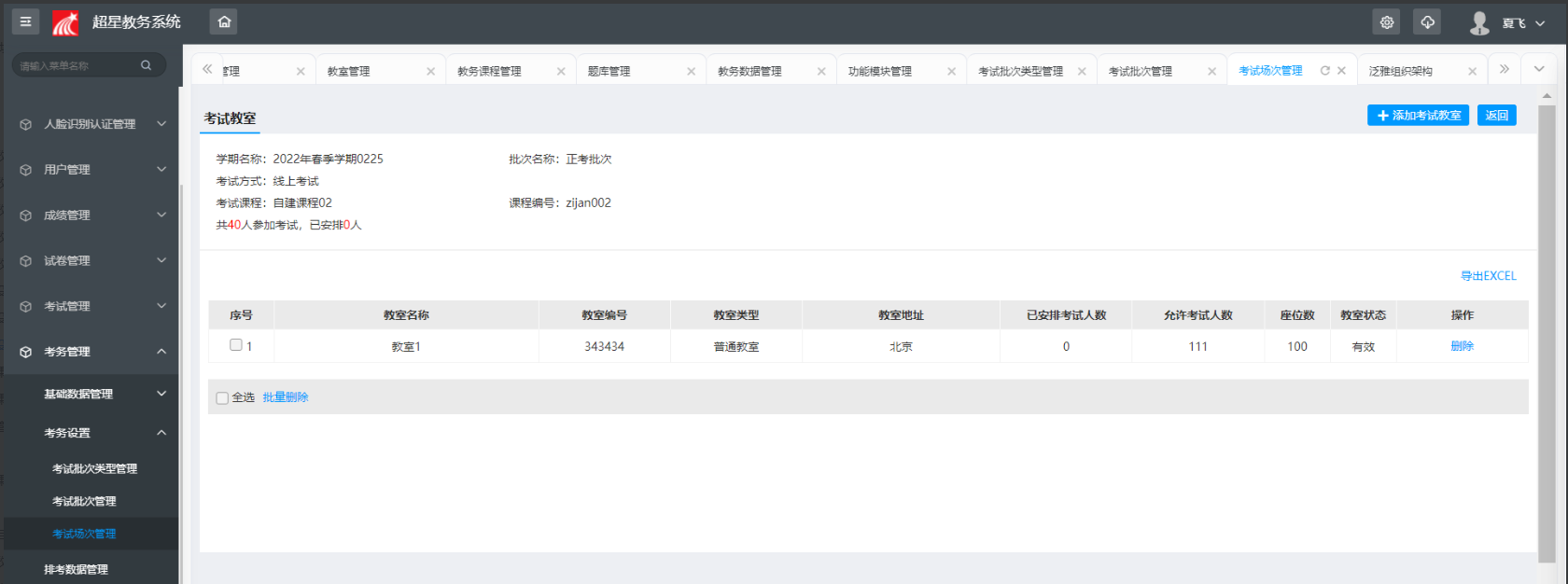This screenshot has height=584, width=1568.
Task: Open the tab list dropdown arrow
Action: click(x=1539, y=69)
